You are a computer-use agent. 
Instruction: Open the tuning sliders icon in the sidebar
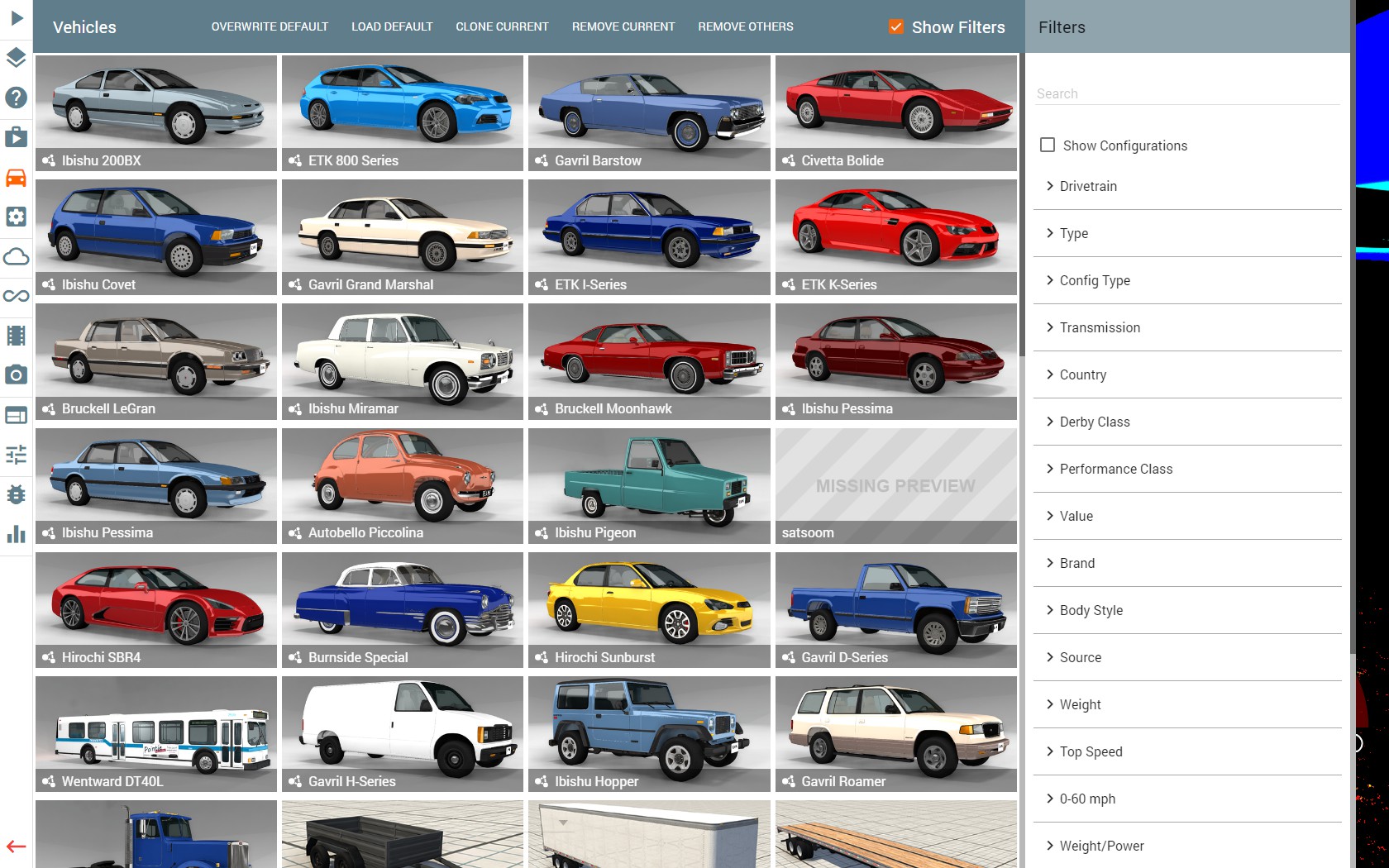click(x=16, y=455)
